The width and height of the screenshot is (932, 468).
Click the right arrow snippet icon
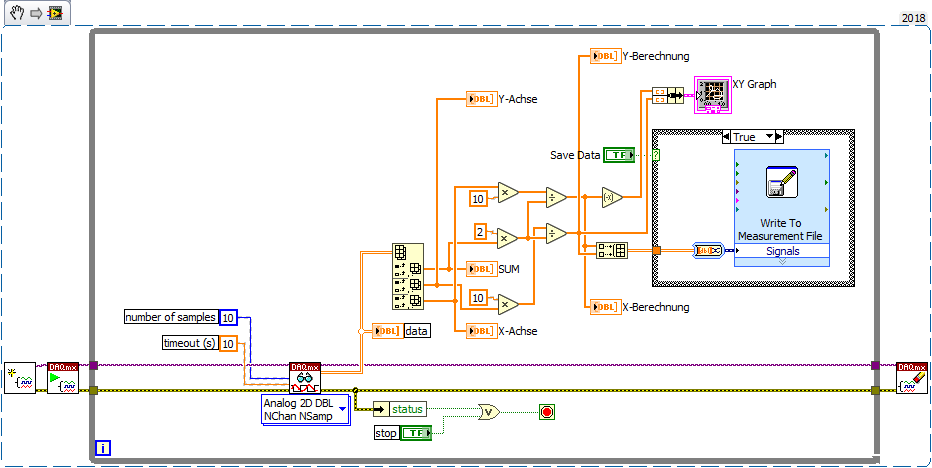35,13
